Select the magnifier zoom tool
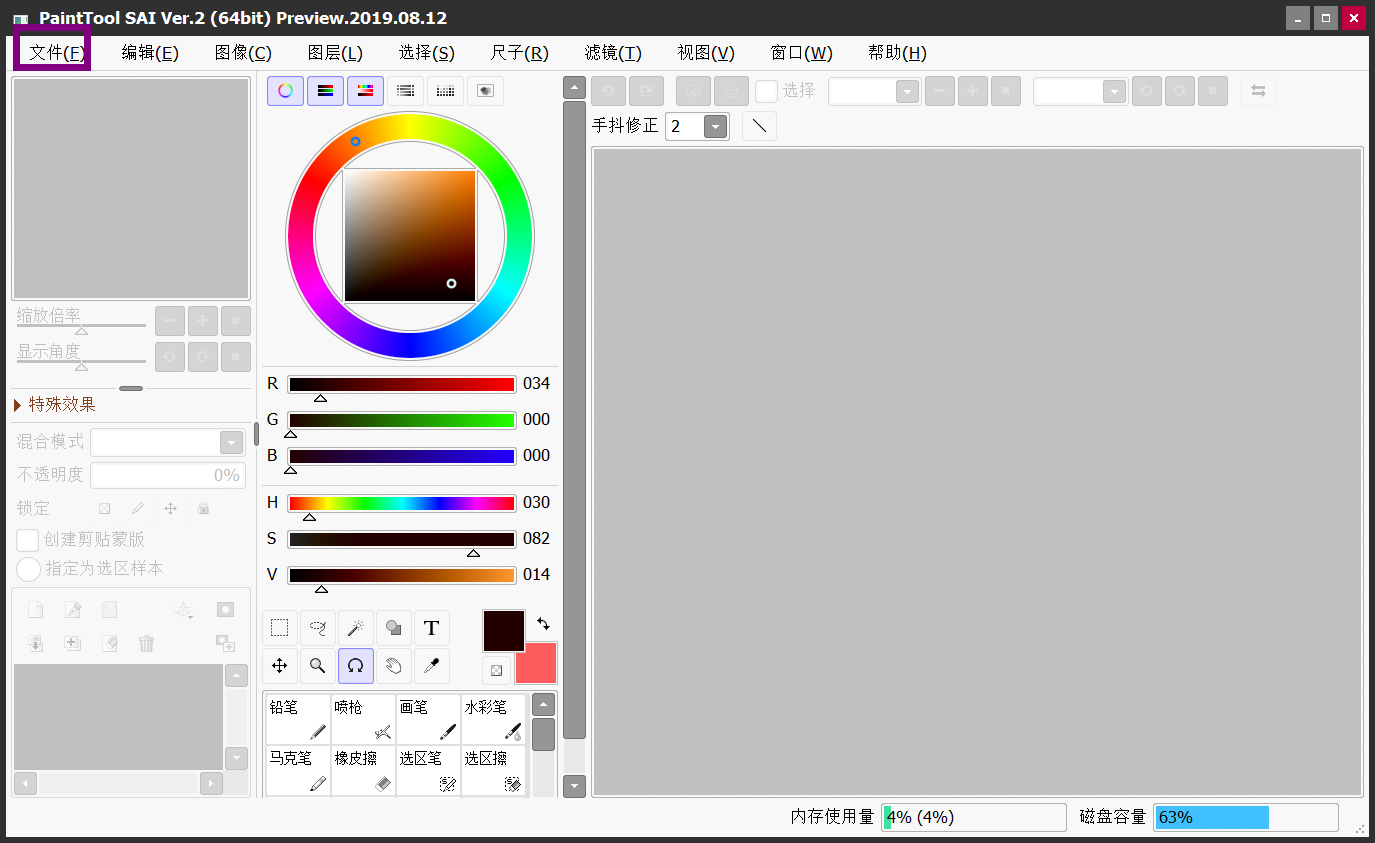Image resolution: width=1375 pixels, height=843 pixels. pos(318,666)
